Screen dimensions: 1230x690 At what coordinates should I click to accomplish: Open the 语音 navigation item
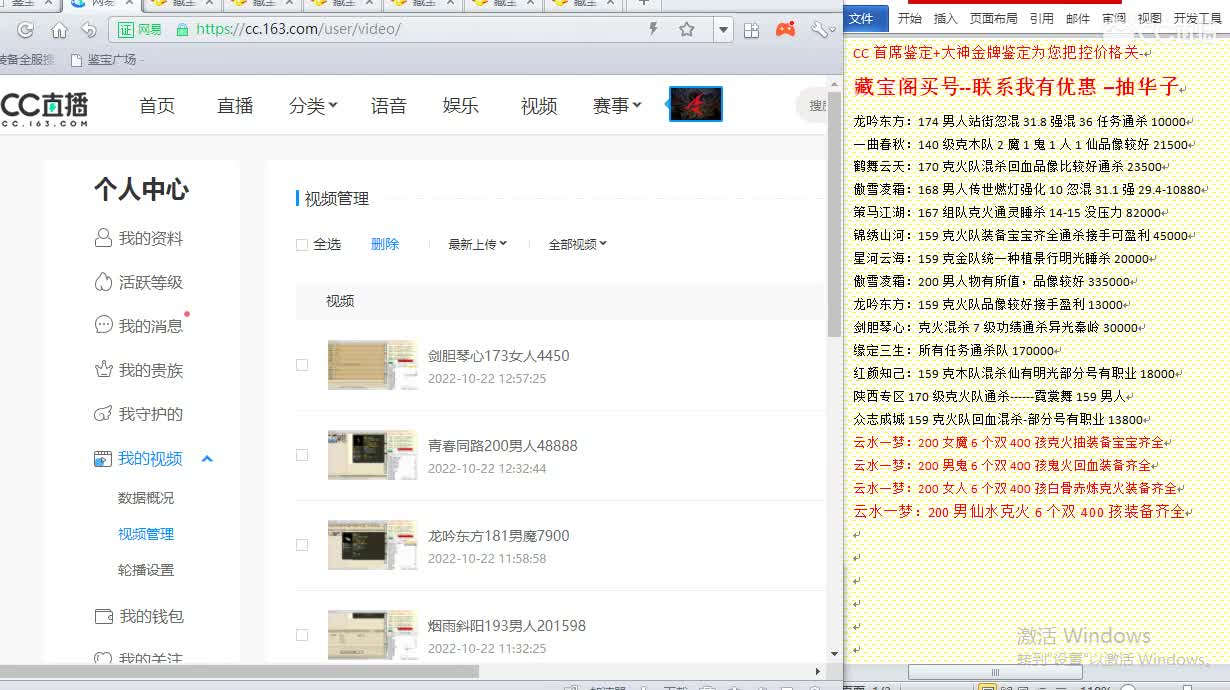tap(388, 105)
